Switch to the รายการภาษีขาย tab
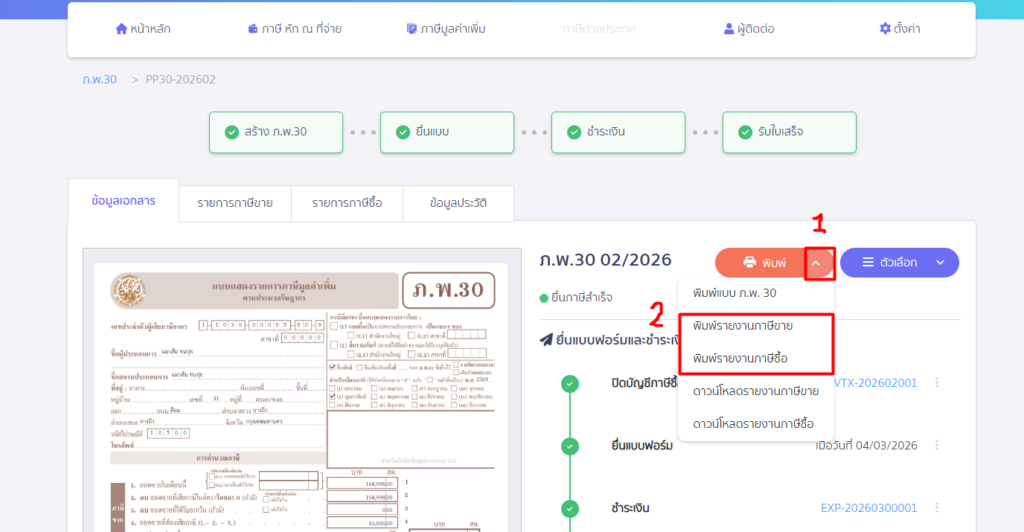The width and height of the screenshot is (1024, 532). coord(235,203)
